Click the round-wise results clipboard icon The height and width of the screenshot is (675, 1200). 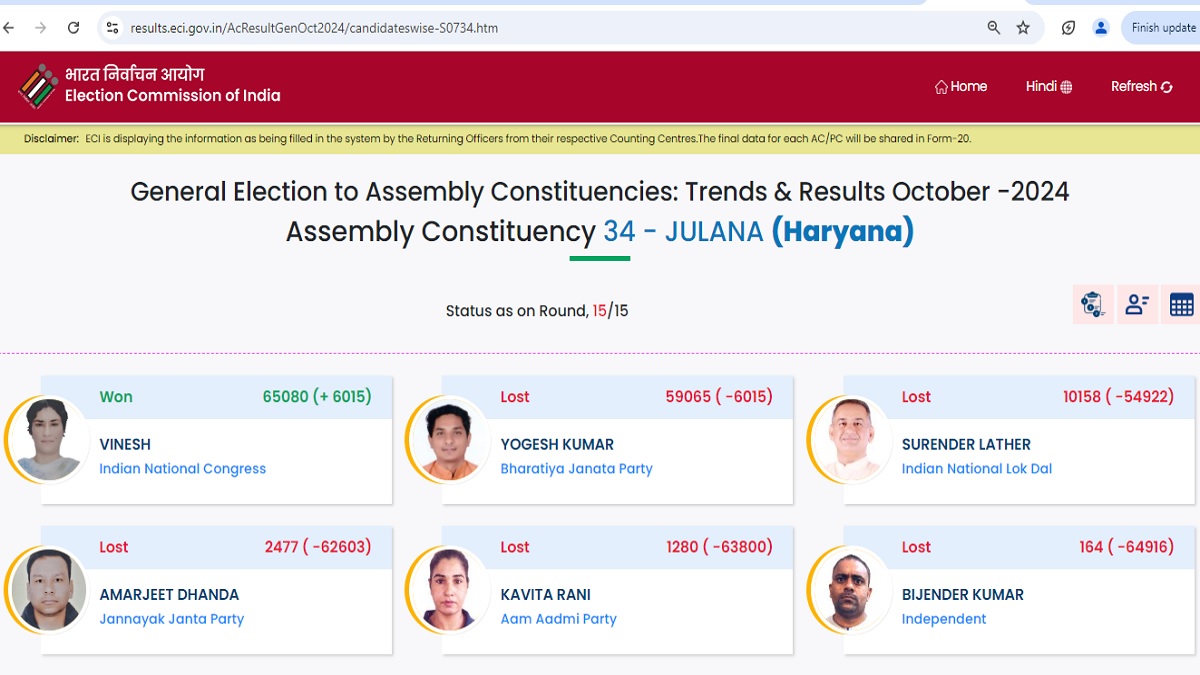(x=1092, y=305)
